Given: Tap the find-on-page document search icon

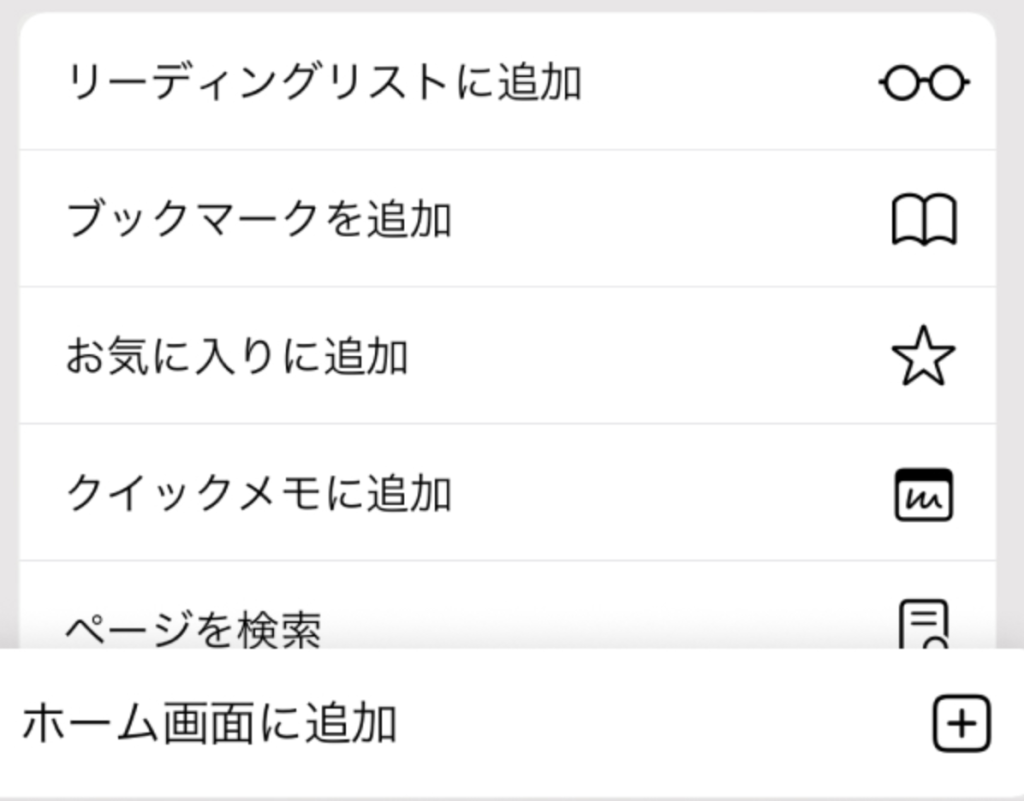Looking at the screenshot, I should [923, 625].
